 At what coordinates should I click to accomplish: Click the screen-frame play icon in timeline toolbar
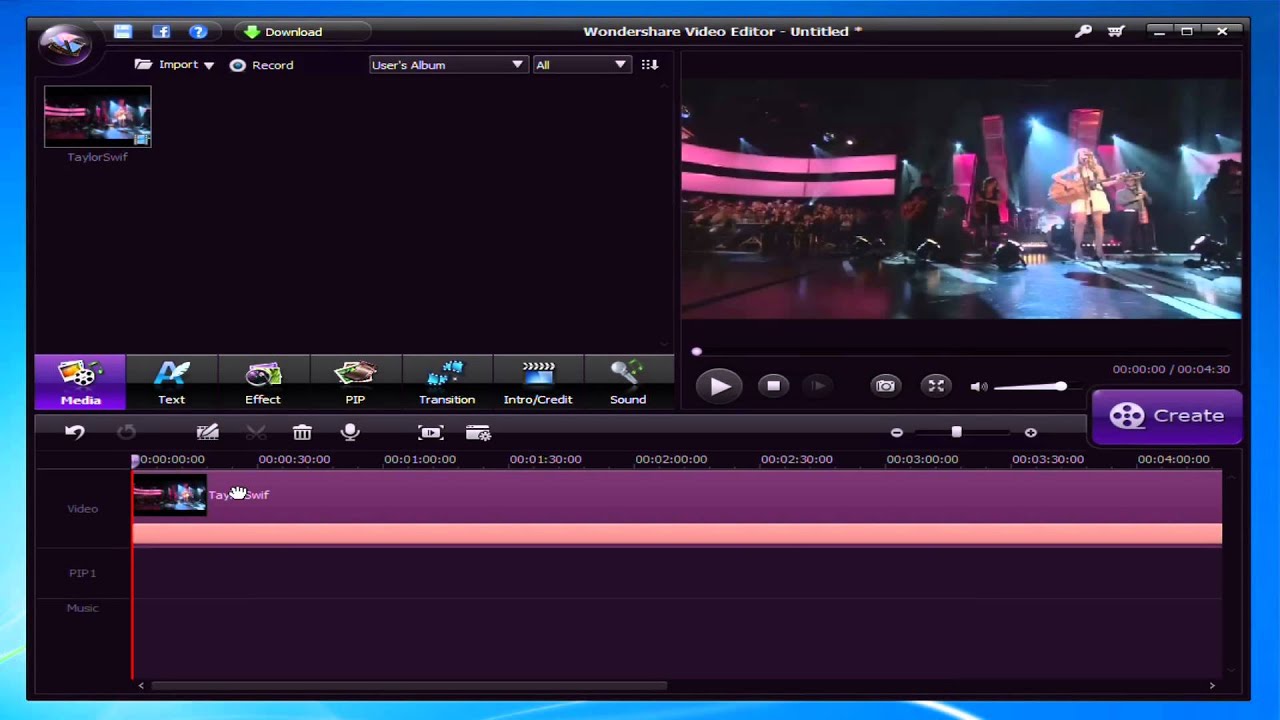click(x=431, y=432)
